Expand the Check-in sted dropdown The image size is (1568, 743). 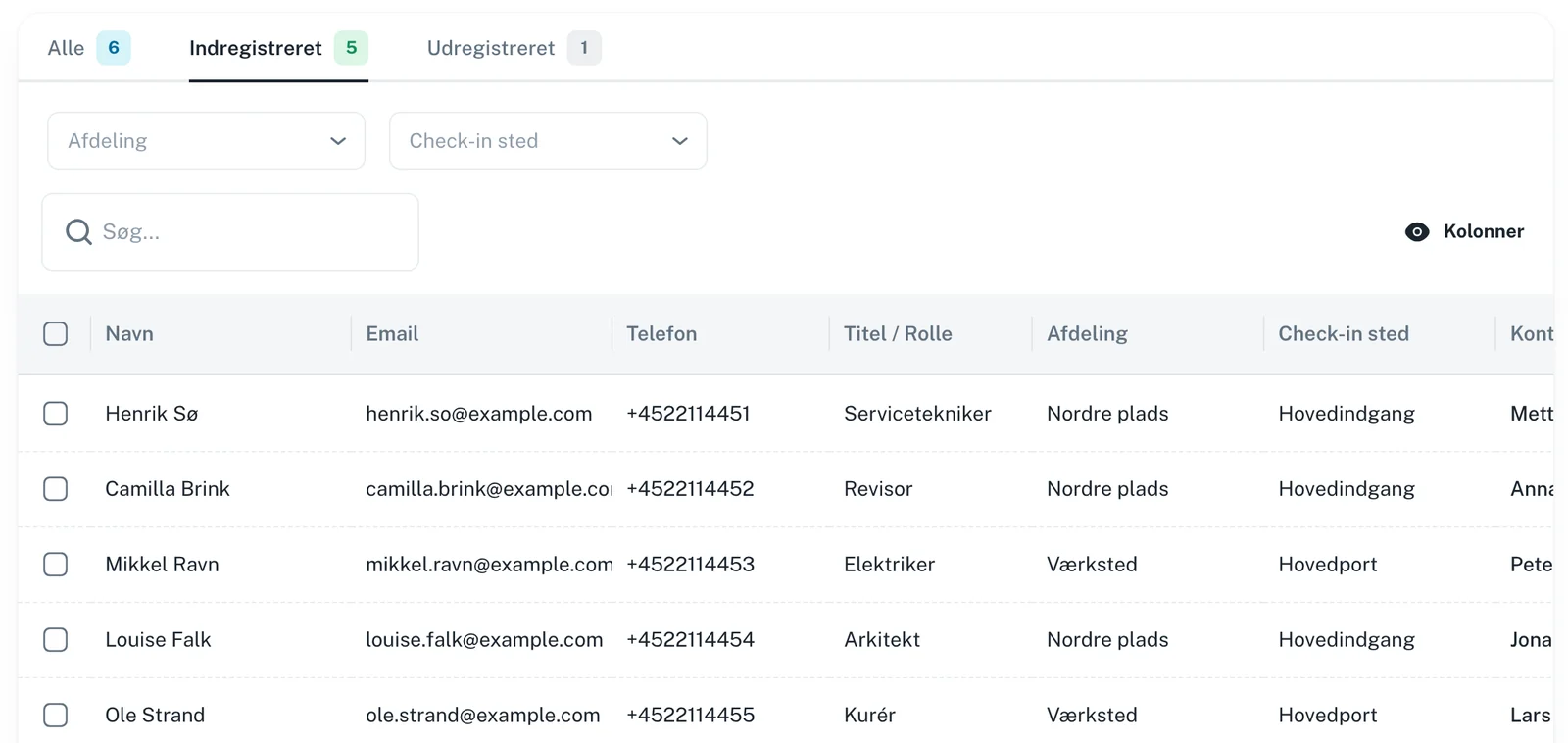[x=548, y=141]
